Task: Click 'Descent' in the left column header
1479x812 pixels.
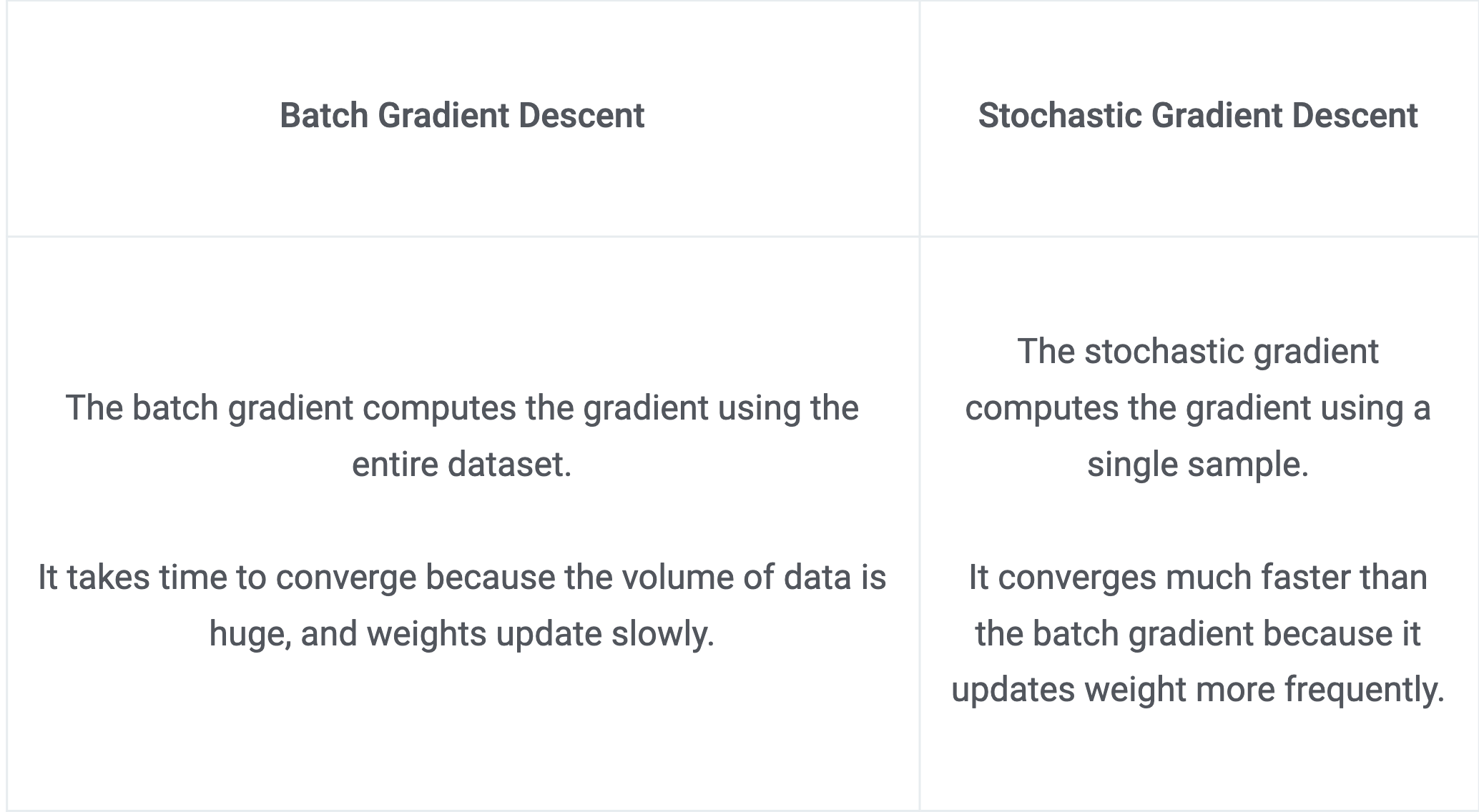Action: click(582, 116)
